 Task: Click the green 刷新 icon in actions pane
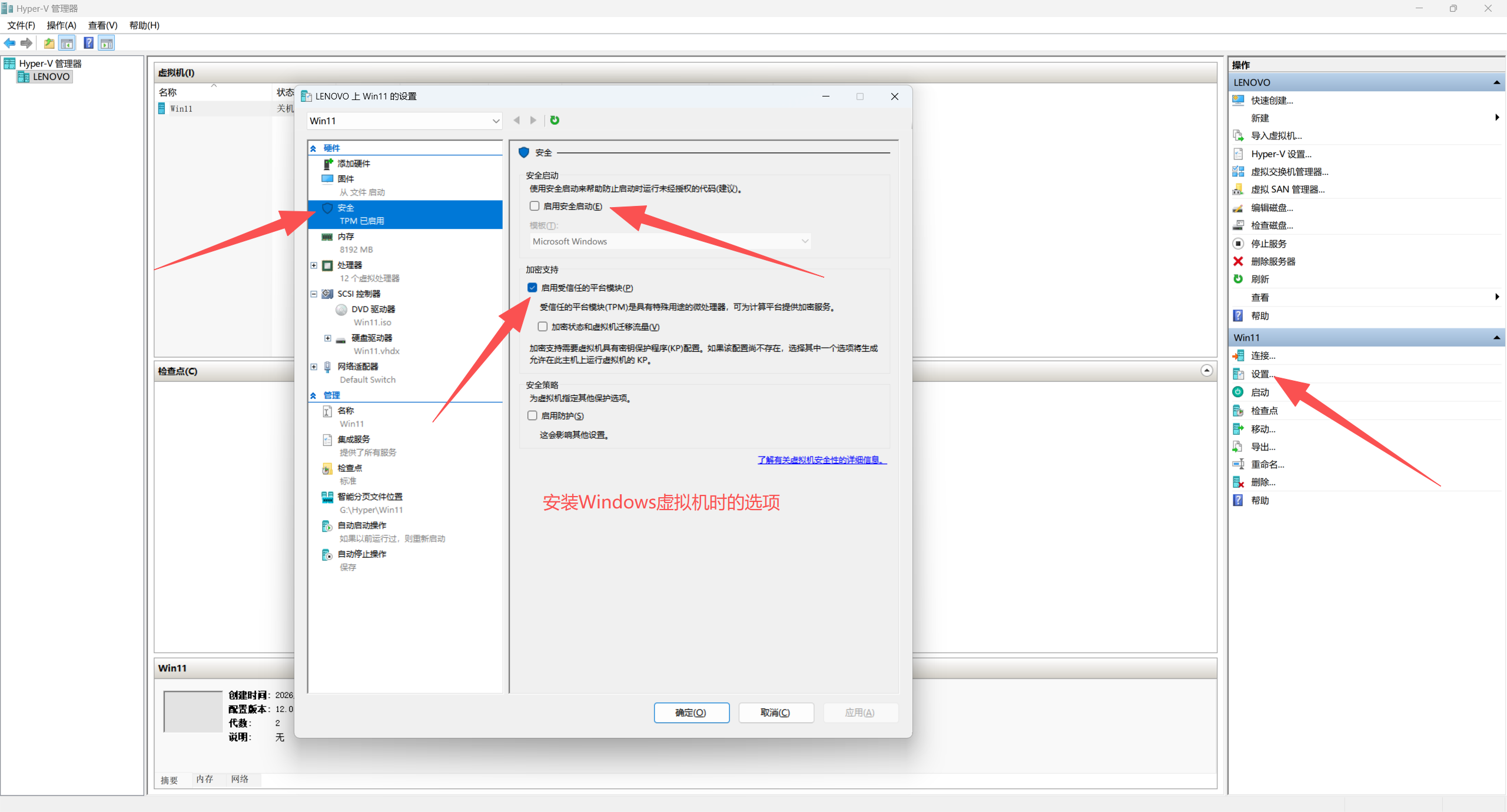coord(1239,279)
